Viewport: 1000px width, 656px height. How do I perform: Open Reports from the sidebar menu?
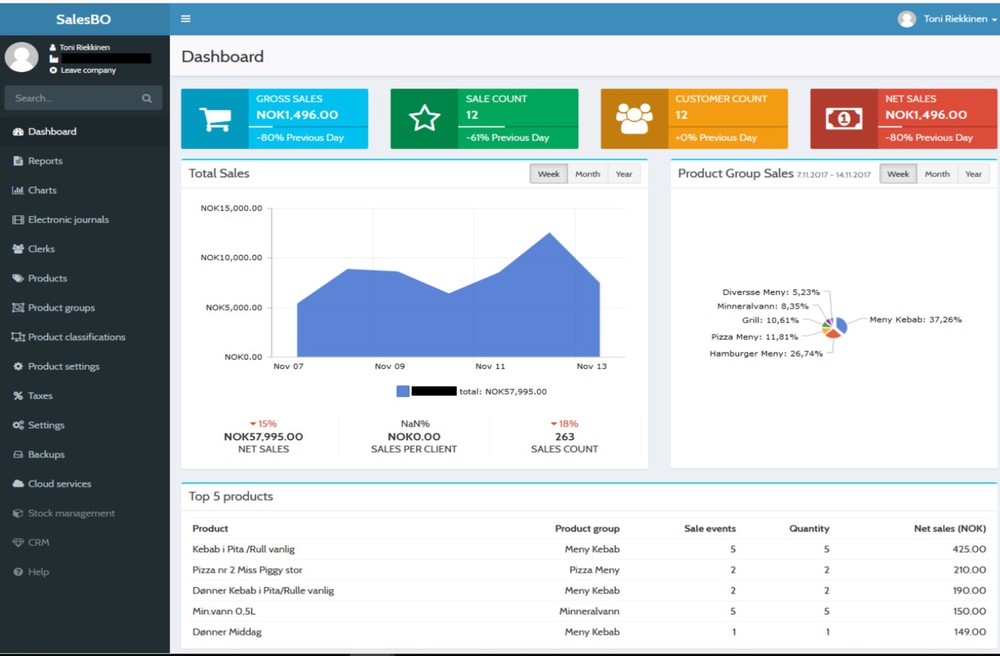[x=45, y=161]
